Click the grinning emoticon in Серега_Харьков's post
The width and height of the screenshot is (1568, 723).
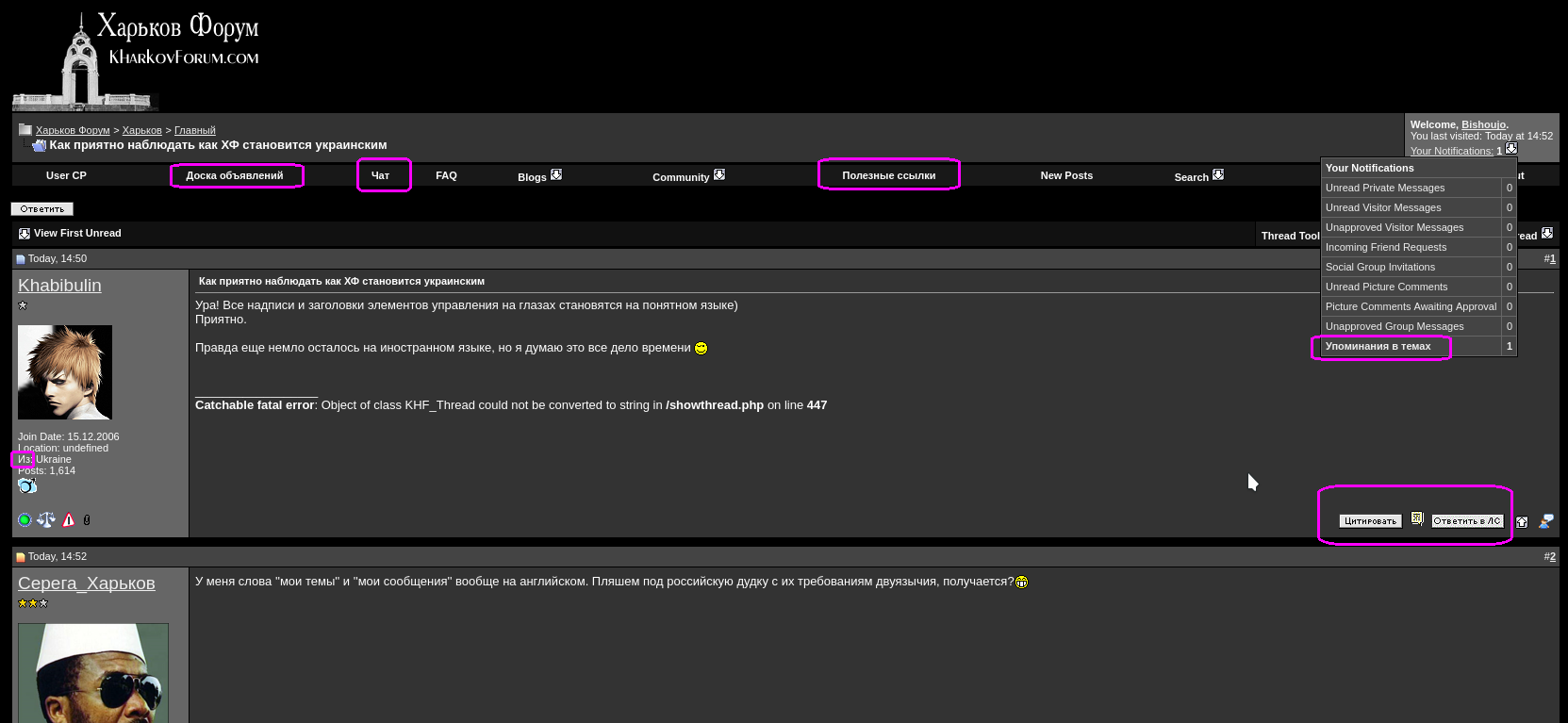[x=1021, y=583]
